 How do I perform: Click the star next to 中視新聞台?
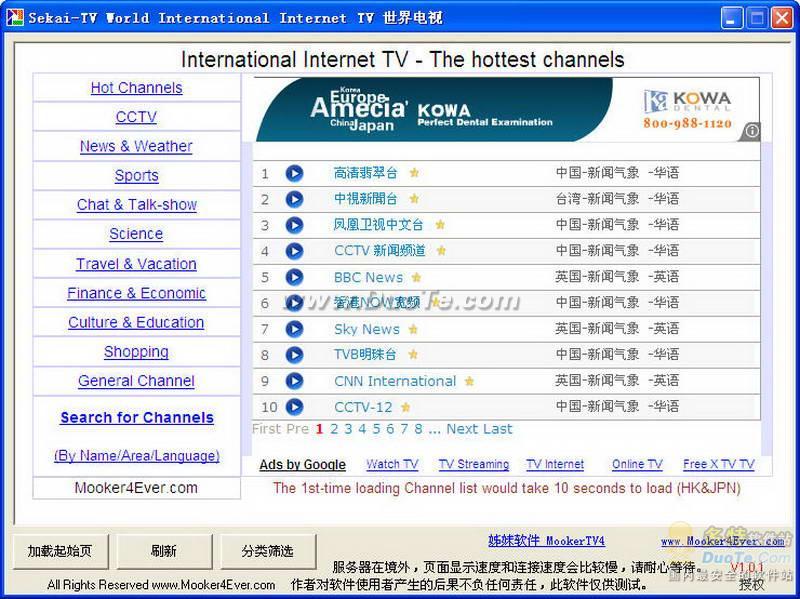click(414, 198)
